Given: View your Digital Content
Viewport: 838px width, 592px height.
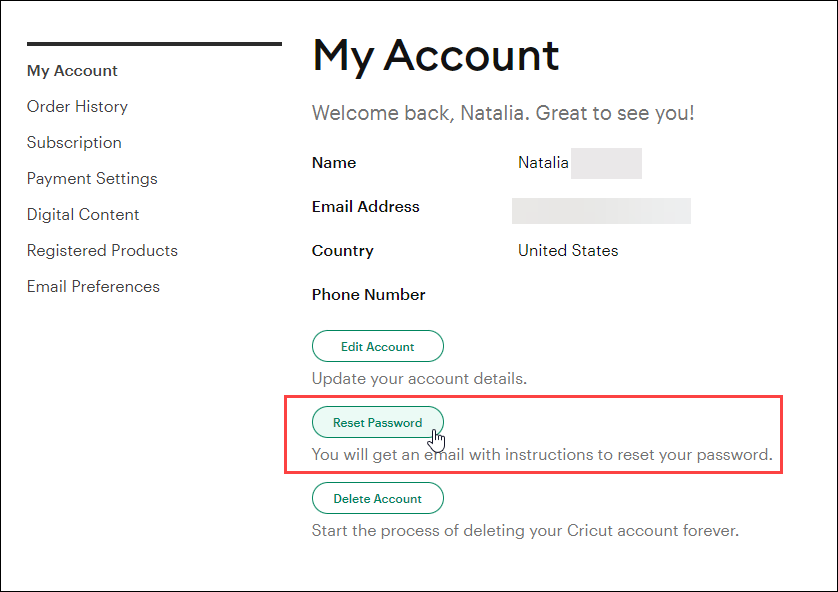Looking at the screenshot, I should (83, 214).
